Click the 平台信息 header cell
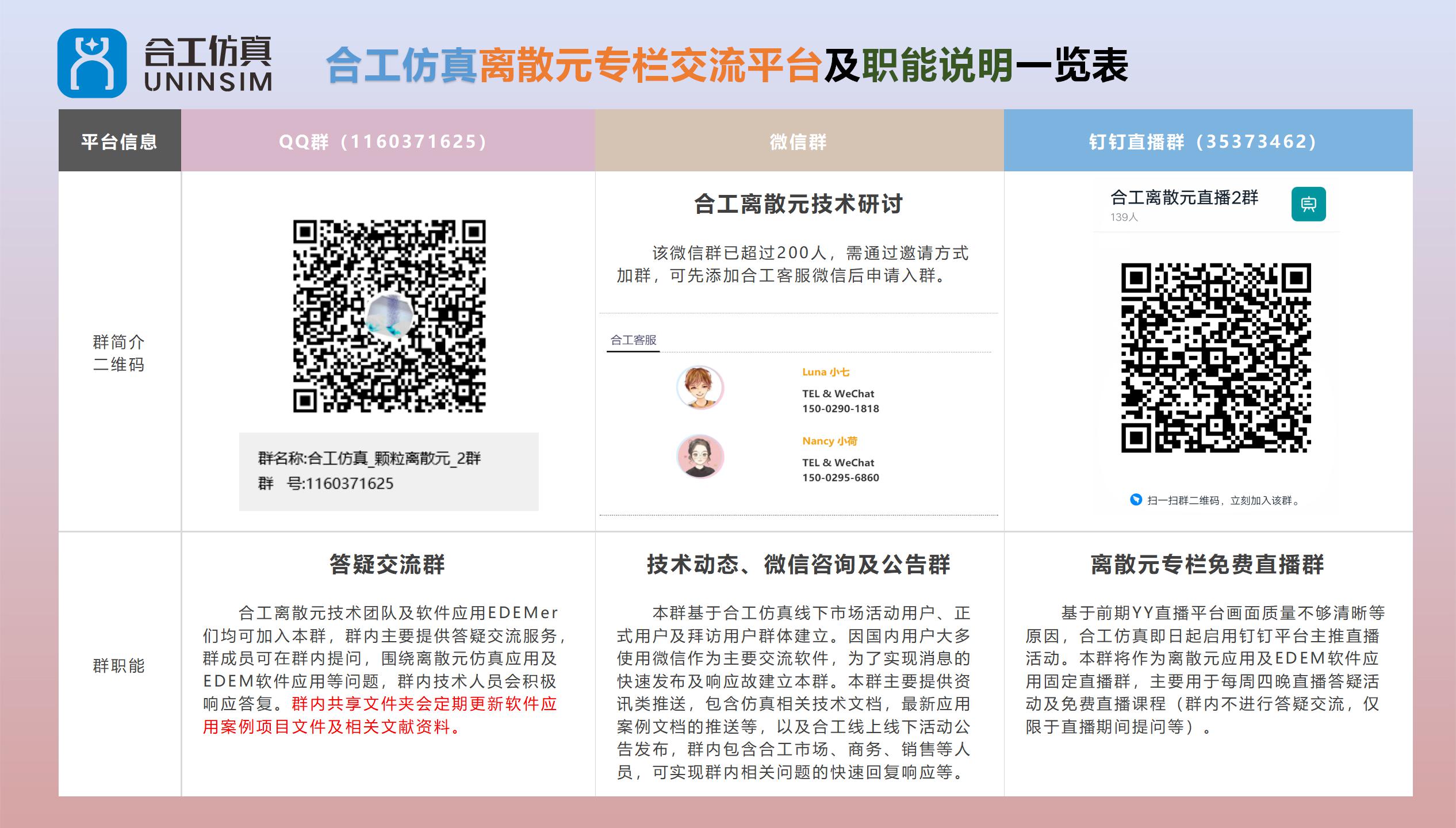Viewport: 1456px width, 828px height. click(120, 141)
